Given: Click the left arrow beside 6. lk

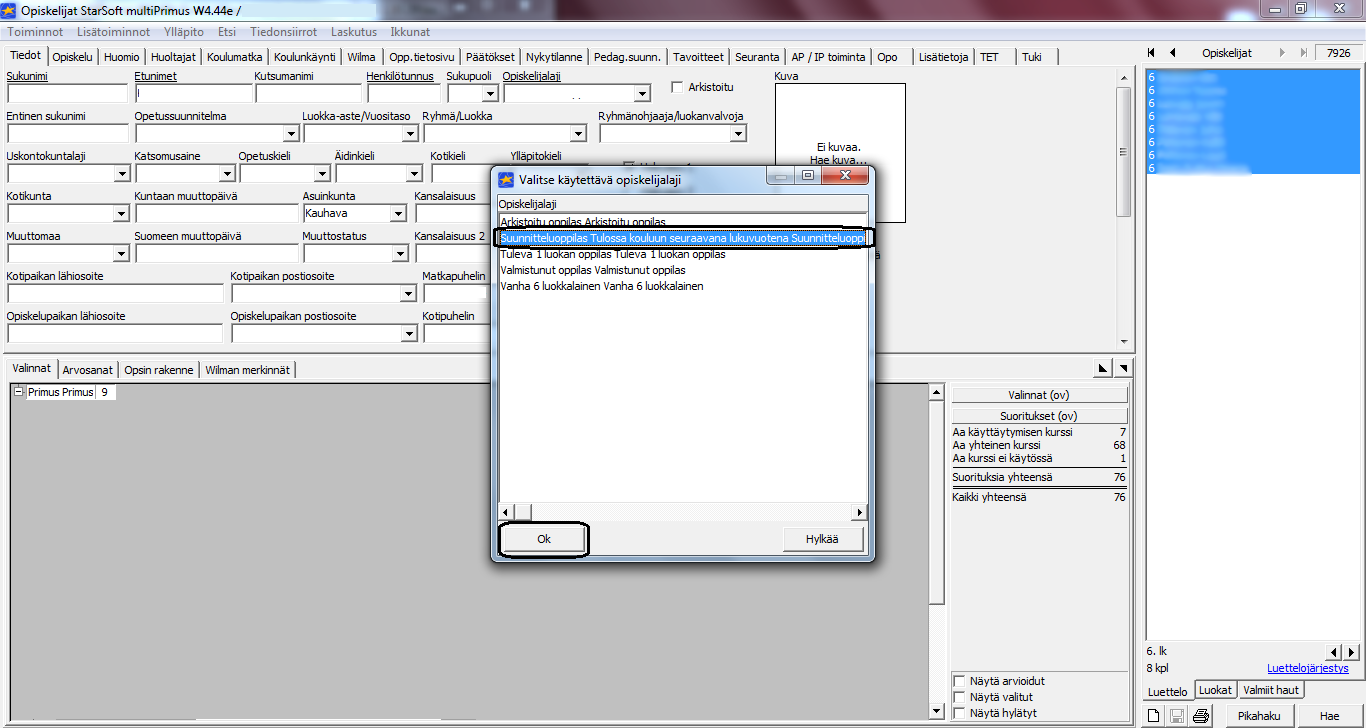Looking at the screenshot, I should [x=1334, y=652].
